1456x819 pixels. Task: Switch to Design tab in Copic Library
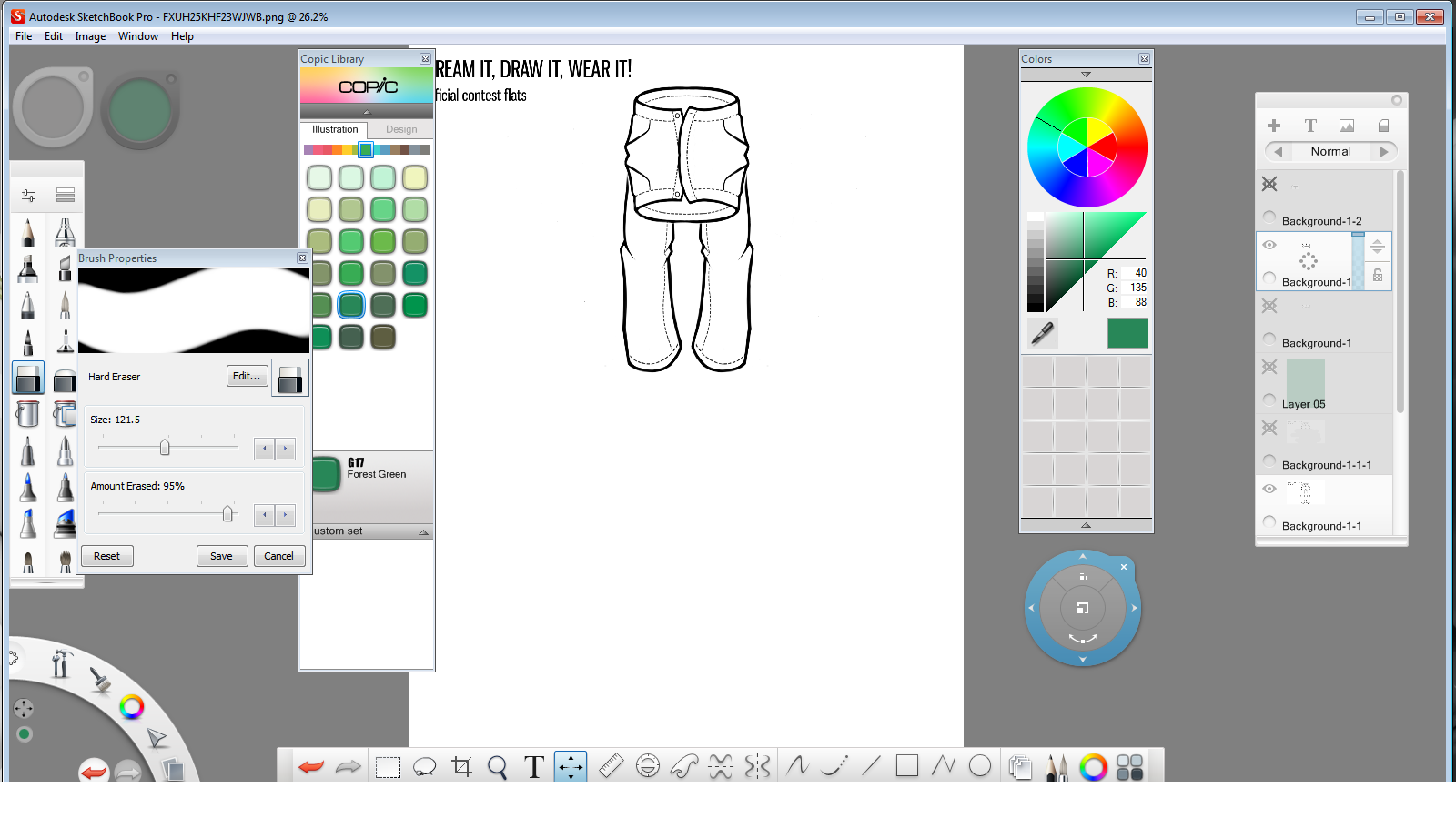coord(401,130)
